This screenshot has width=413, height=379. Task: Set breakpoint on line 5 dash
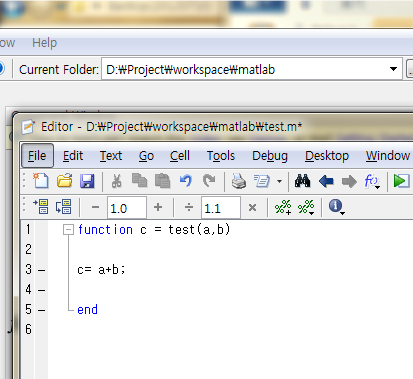point(41,310)
